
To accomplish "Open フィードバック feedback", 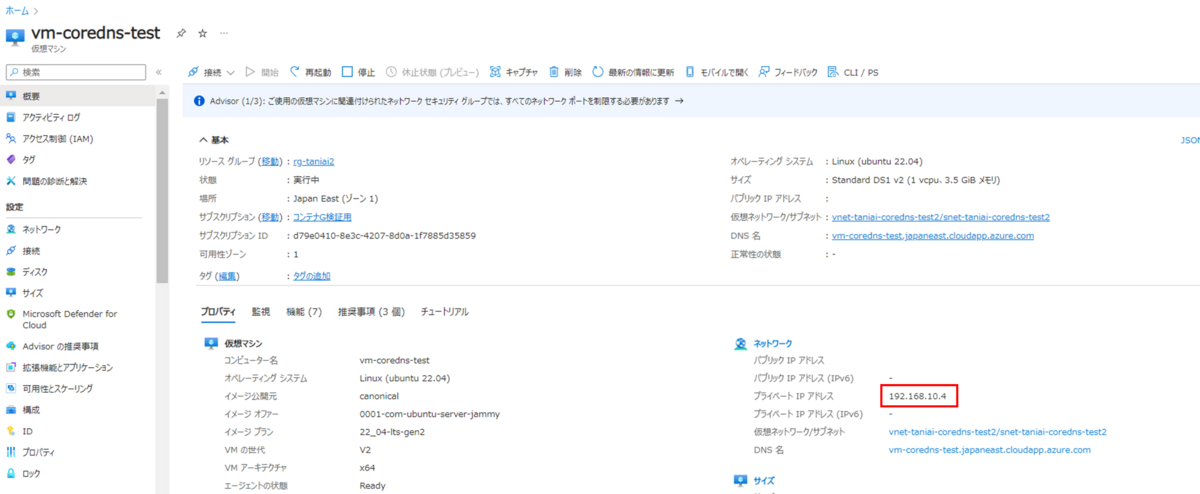I will pyautogui.click(x=787, y=72).
